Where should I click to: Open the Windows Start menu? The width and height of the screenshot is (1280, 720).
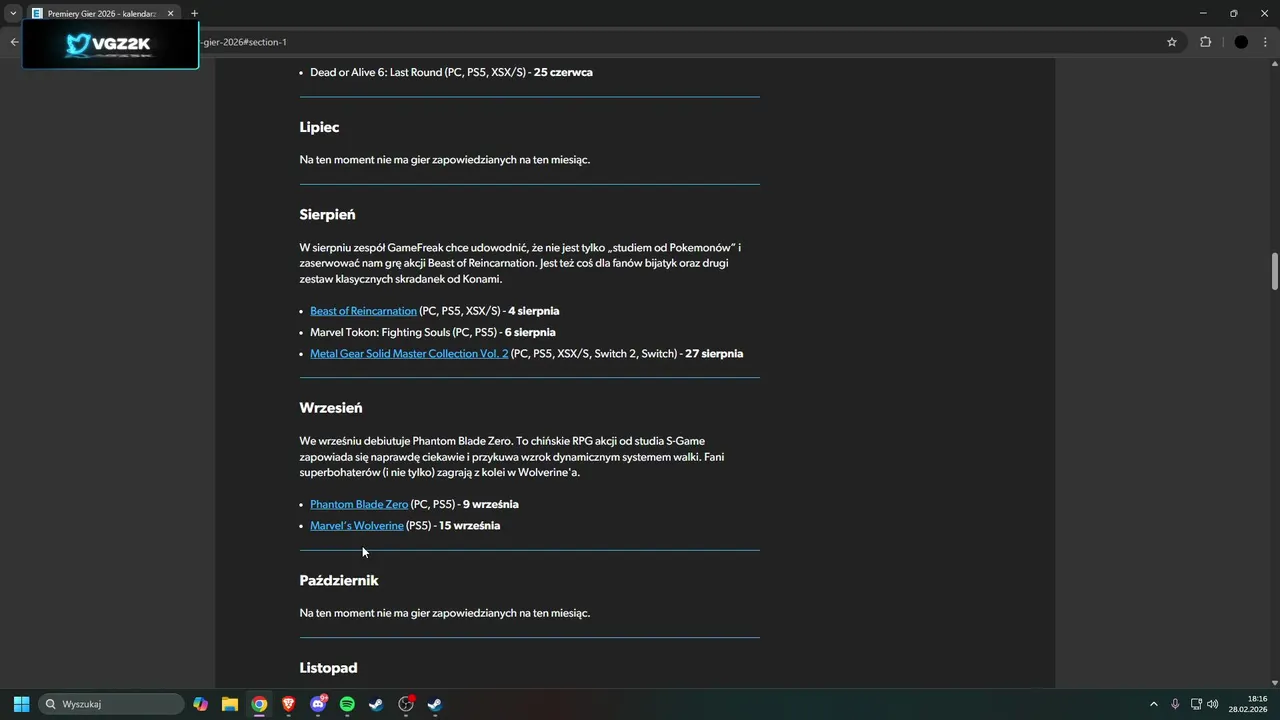coord(21,704)
